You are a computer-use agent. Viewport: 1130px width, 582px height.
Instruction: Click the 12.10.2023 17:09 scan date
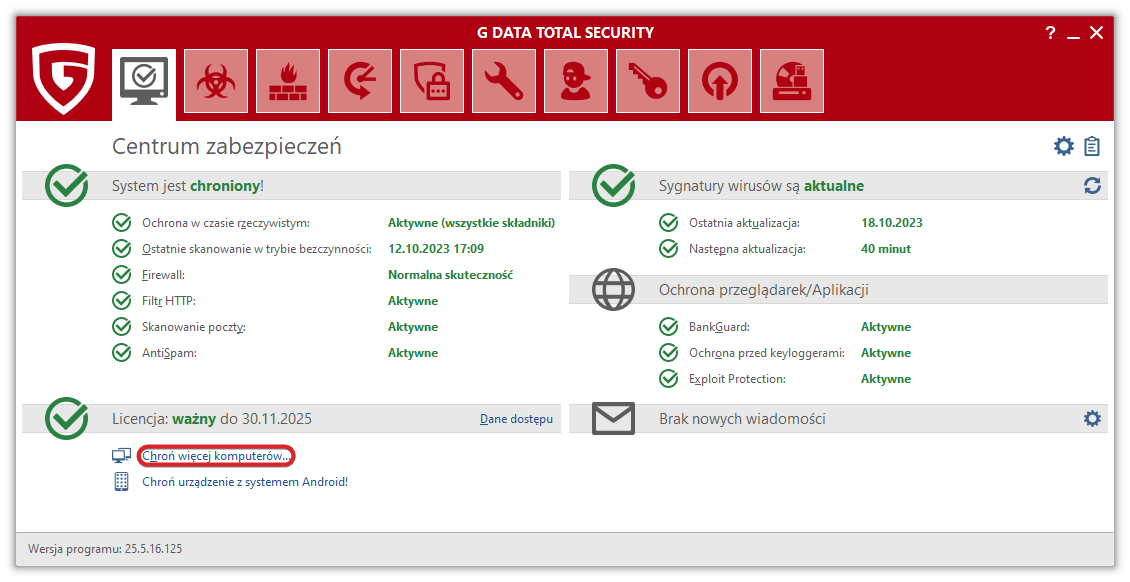(x=436, y=249)
